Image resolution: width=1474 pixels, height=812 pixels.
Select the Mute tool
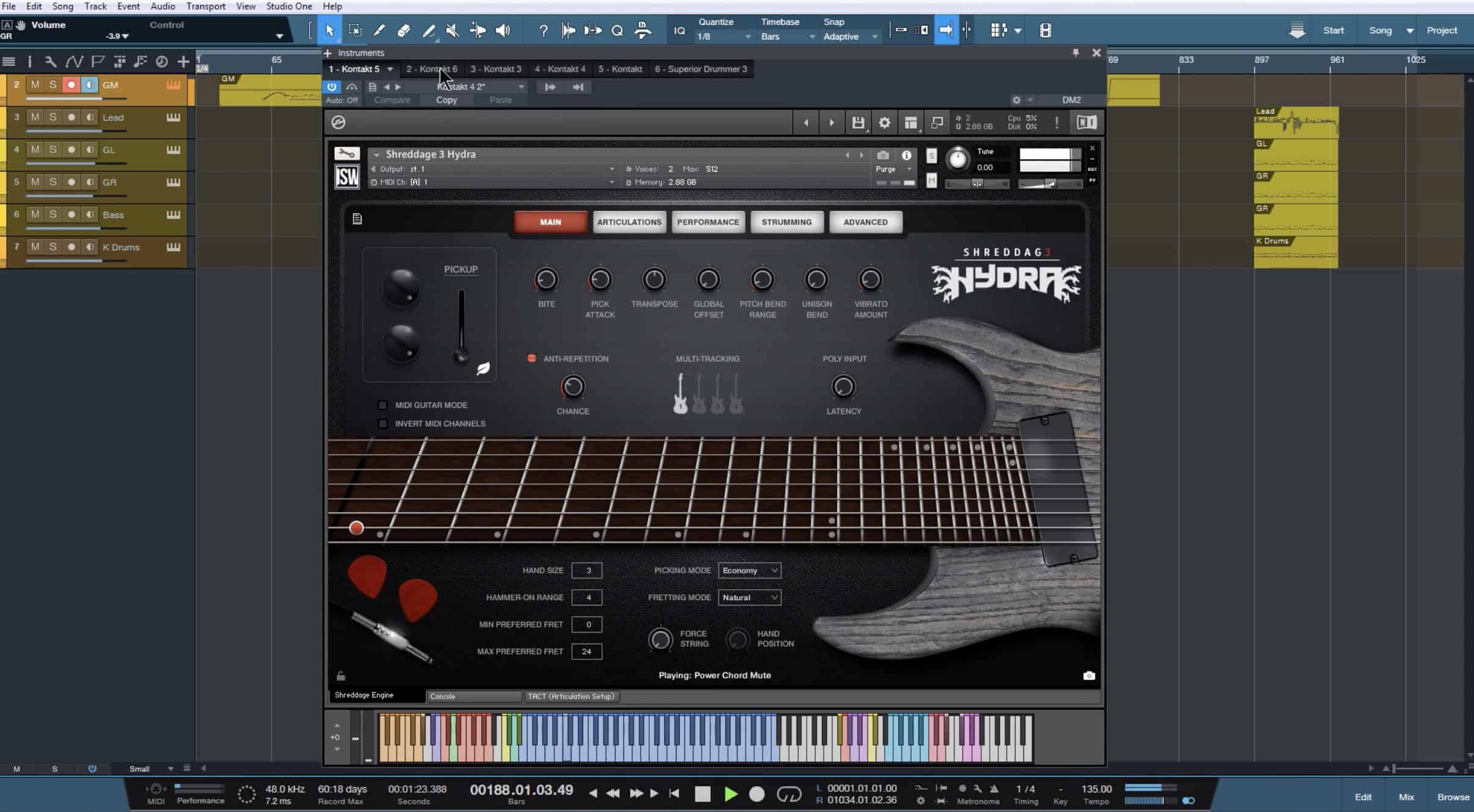coord(452,31)
